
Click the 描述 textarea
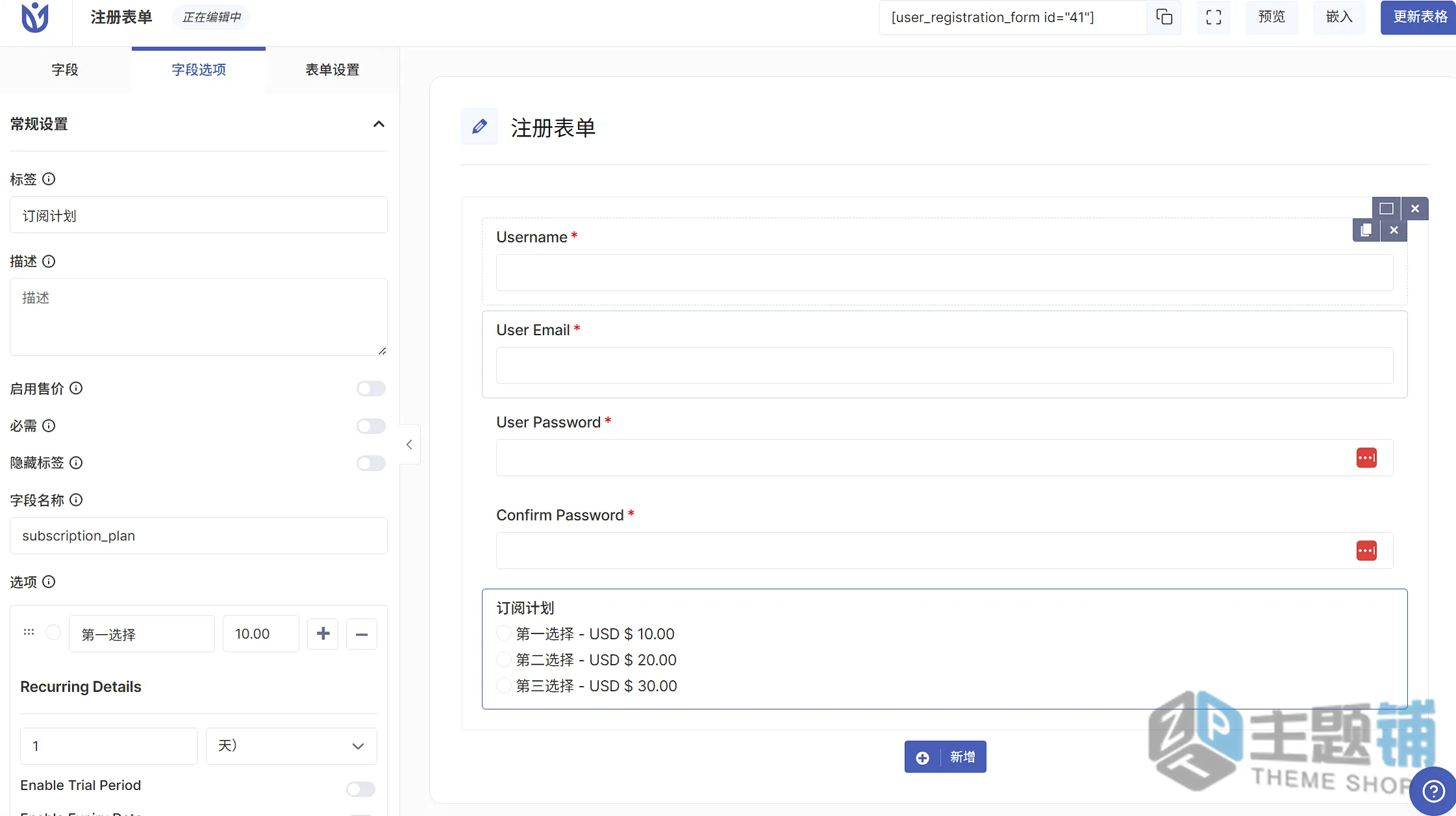coord(199,317)
